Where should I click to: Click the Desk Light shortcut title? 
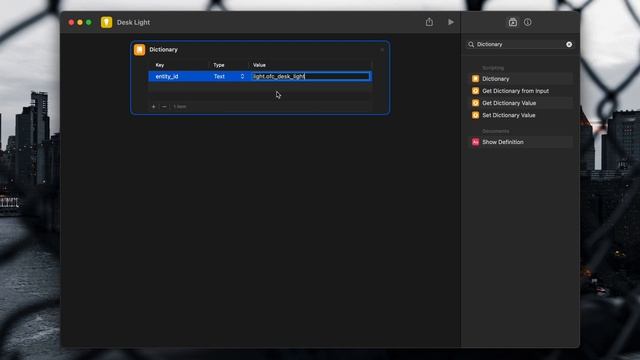pos(133,22)
